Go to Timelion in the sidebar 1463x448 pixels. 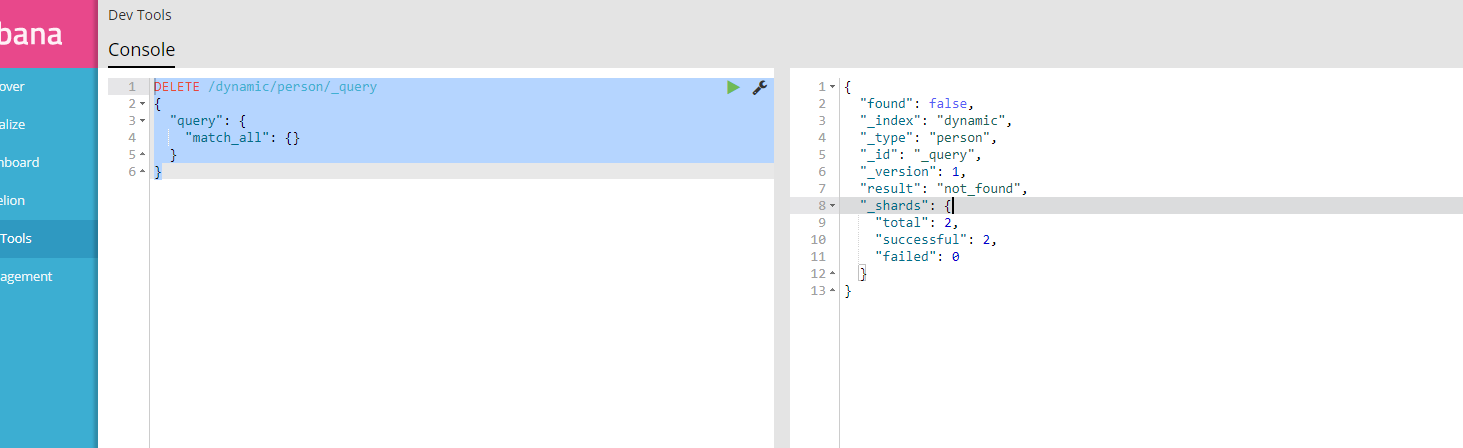point(48,201)
